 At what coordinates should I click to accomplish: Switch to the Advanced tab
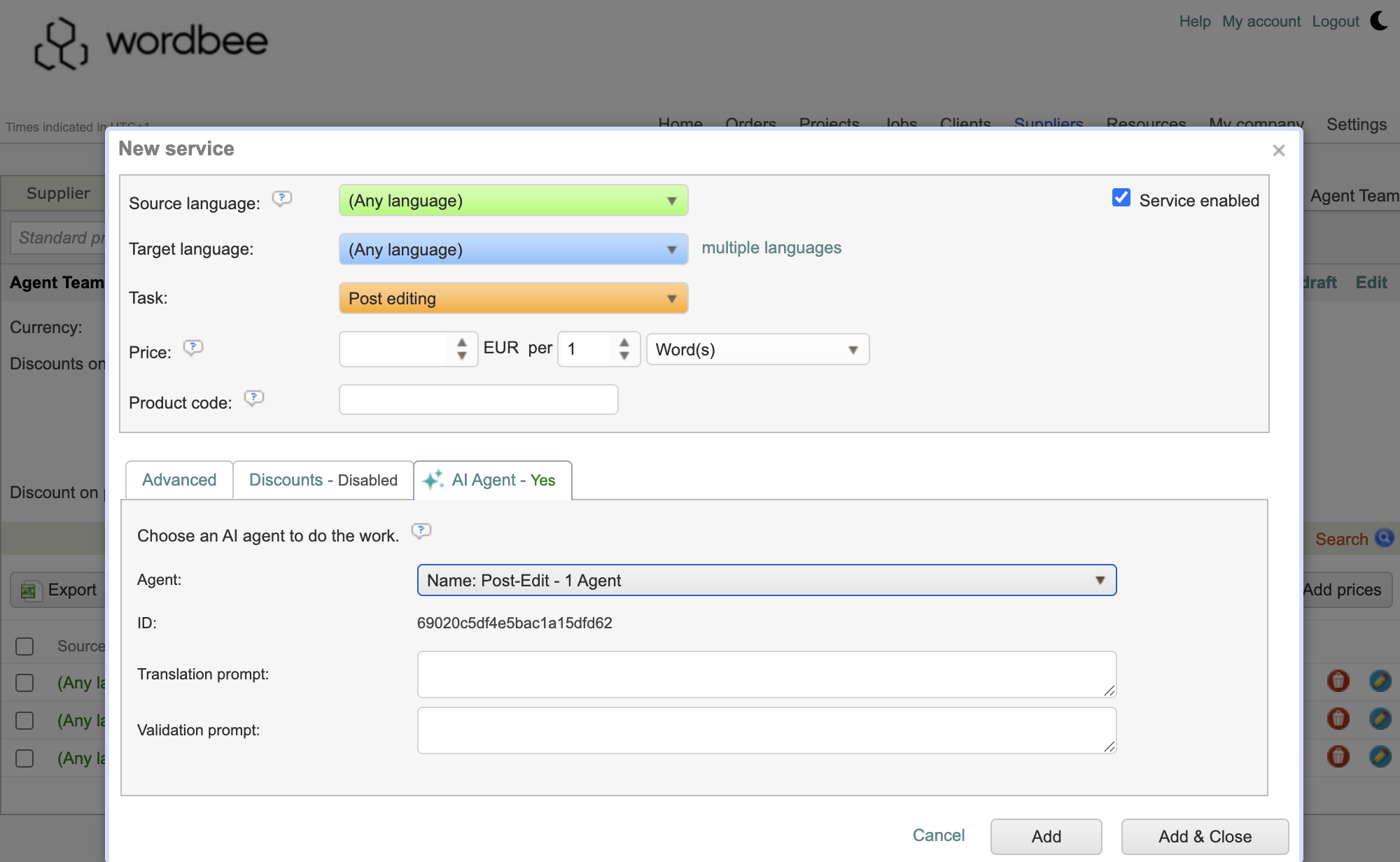tap(179, 480)
